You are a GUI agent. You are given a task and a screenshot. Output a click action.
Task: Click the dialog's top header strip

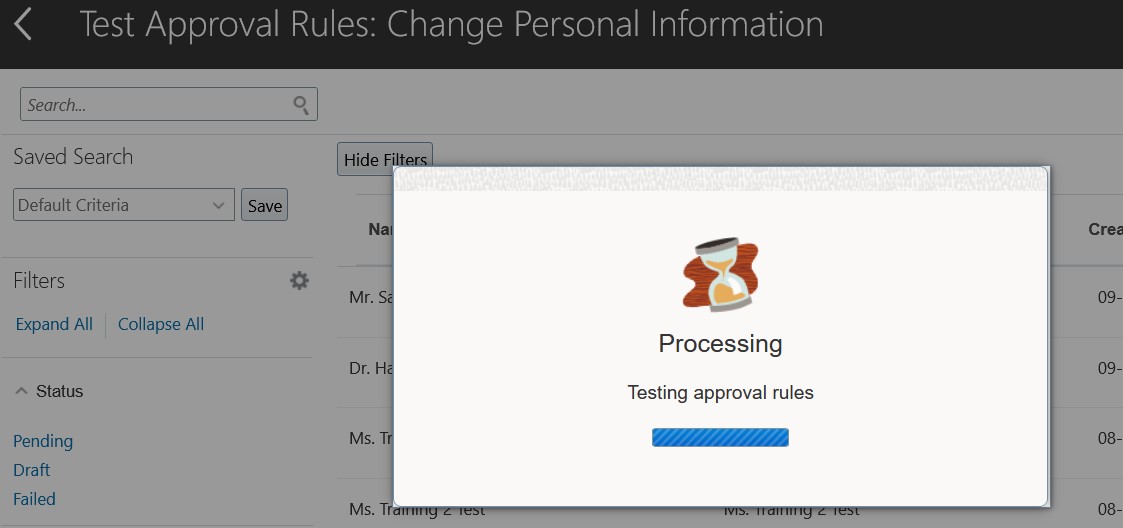coord(720,179)
